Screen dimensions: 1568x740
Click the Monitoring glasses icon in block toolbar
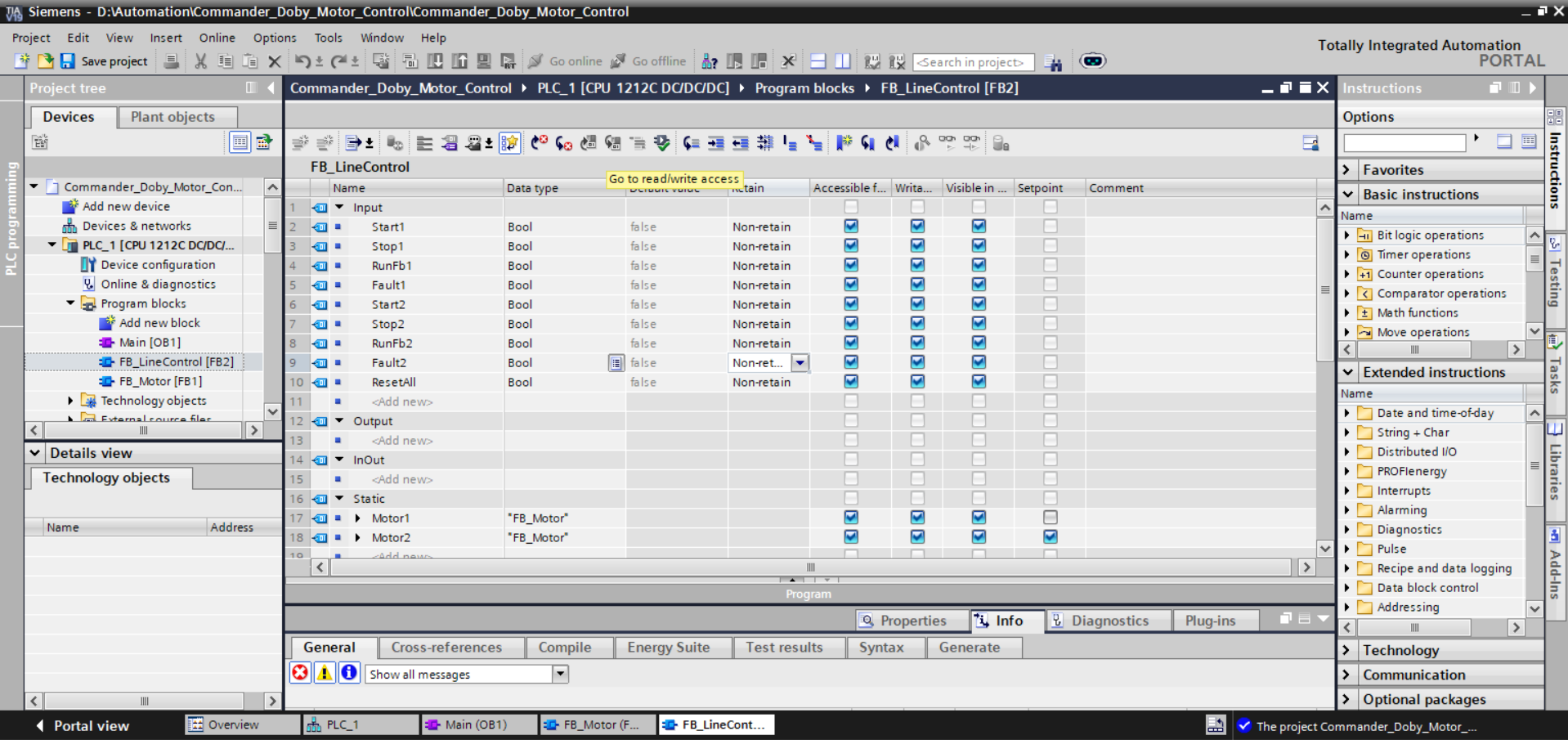coord(947,143)
